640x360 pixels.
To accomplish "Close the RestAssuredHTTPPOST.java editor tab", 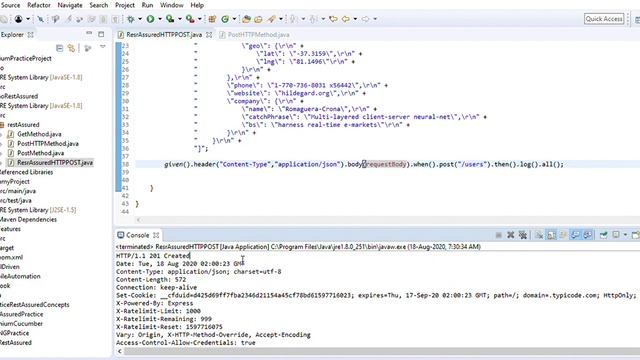I will pos(209,35).
